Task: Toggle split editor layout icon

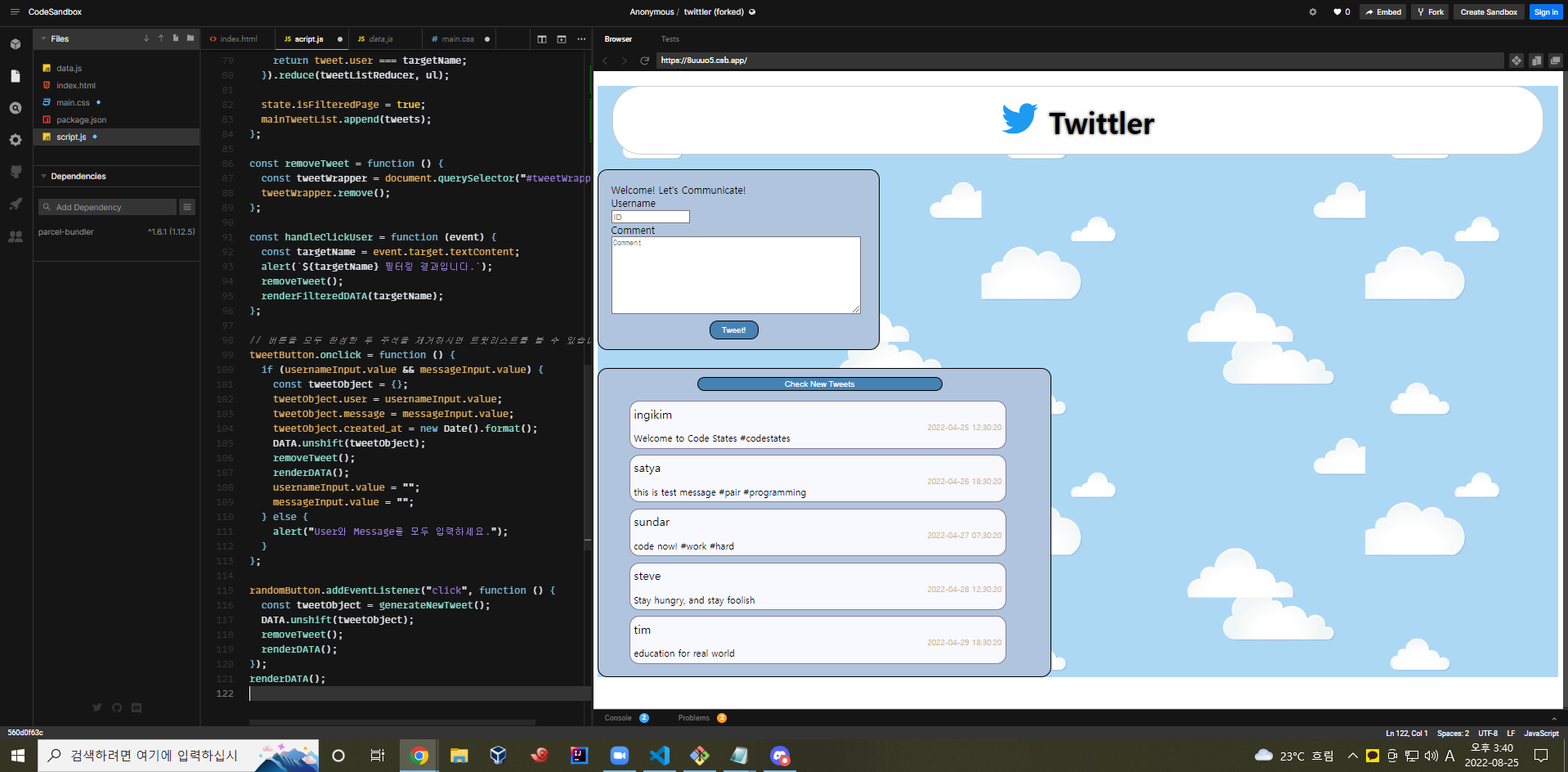Action: tap(542, 39)
